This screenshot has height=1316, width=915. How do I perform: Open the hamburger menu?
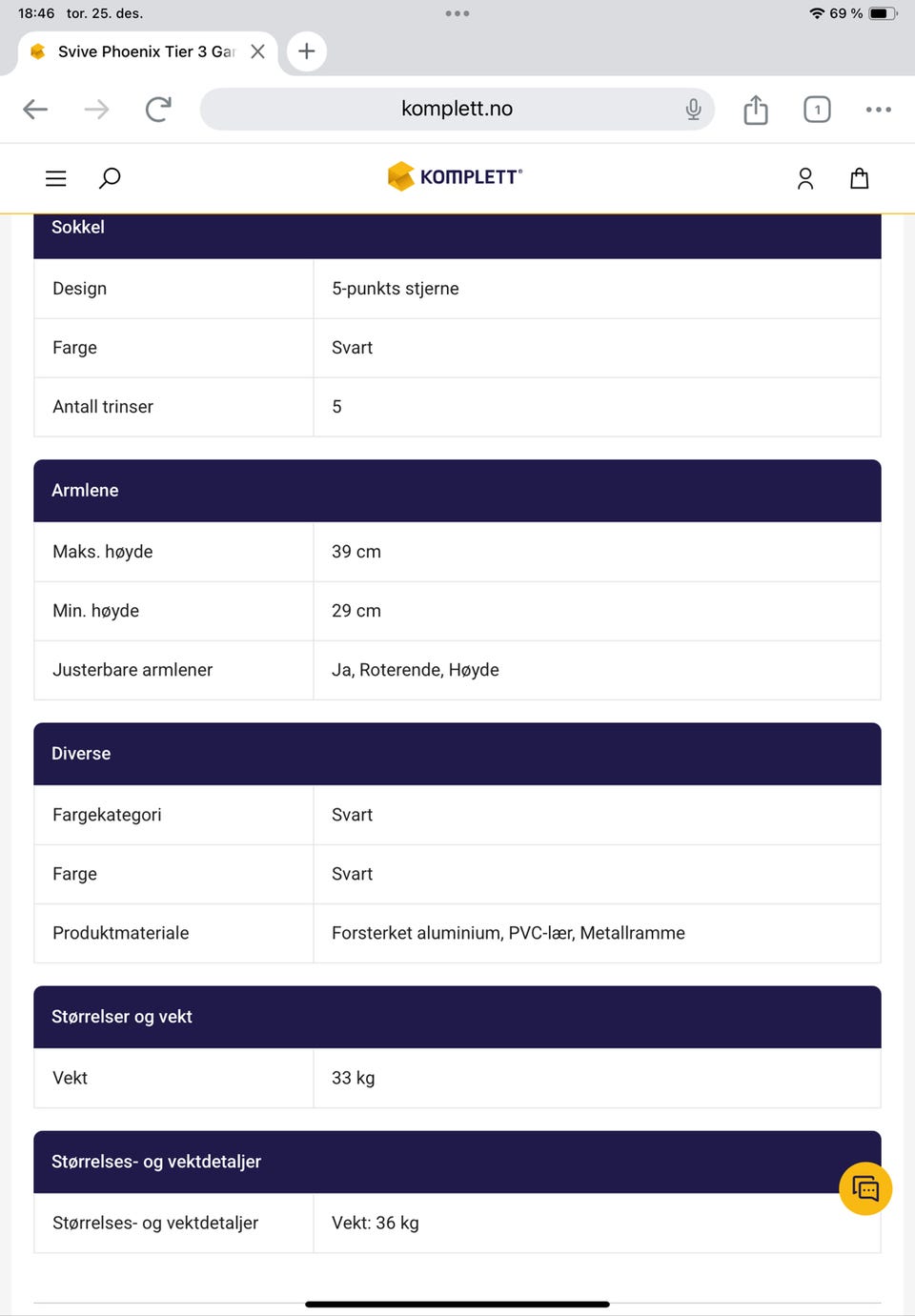click(56, 178)
